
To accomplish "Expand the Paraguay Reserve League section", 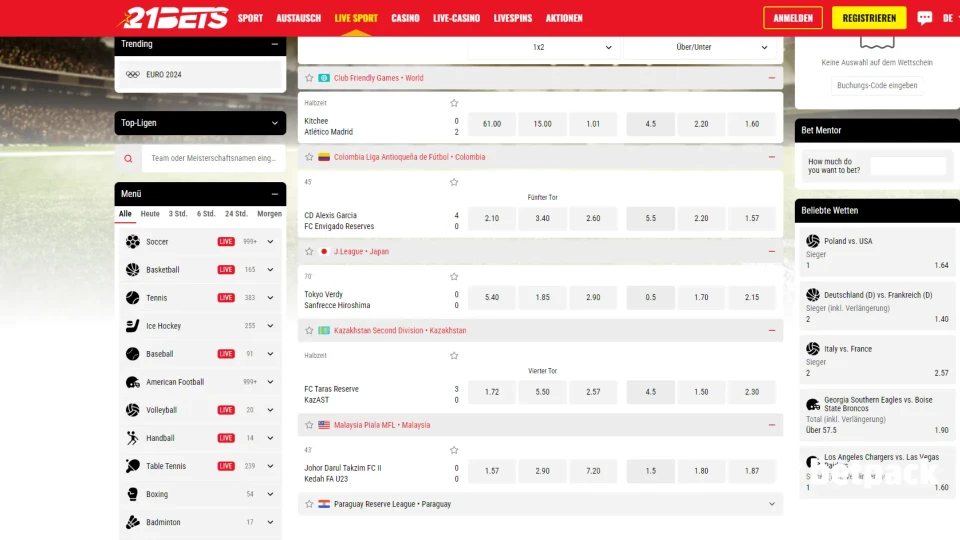I will [x=771, y=504].
